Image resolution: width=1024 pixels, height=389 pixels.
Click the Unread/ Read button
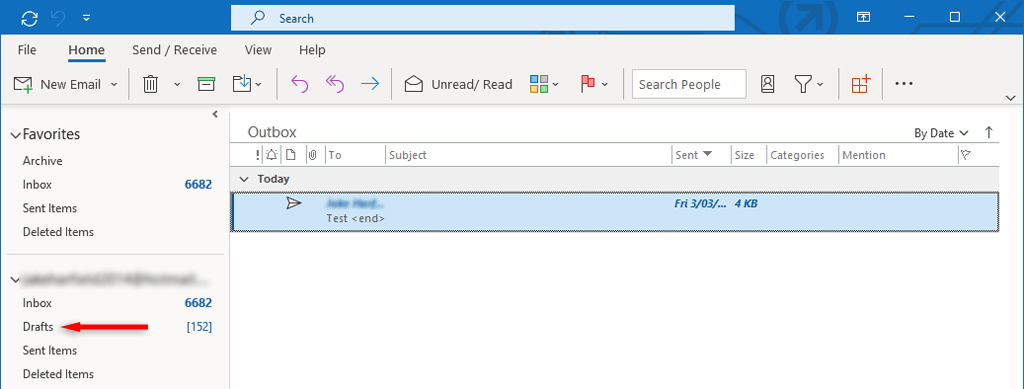pyautogui.click(x=458, y=84)
